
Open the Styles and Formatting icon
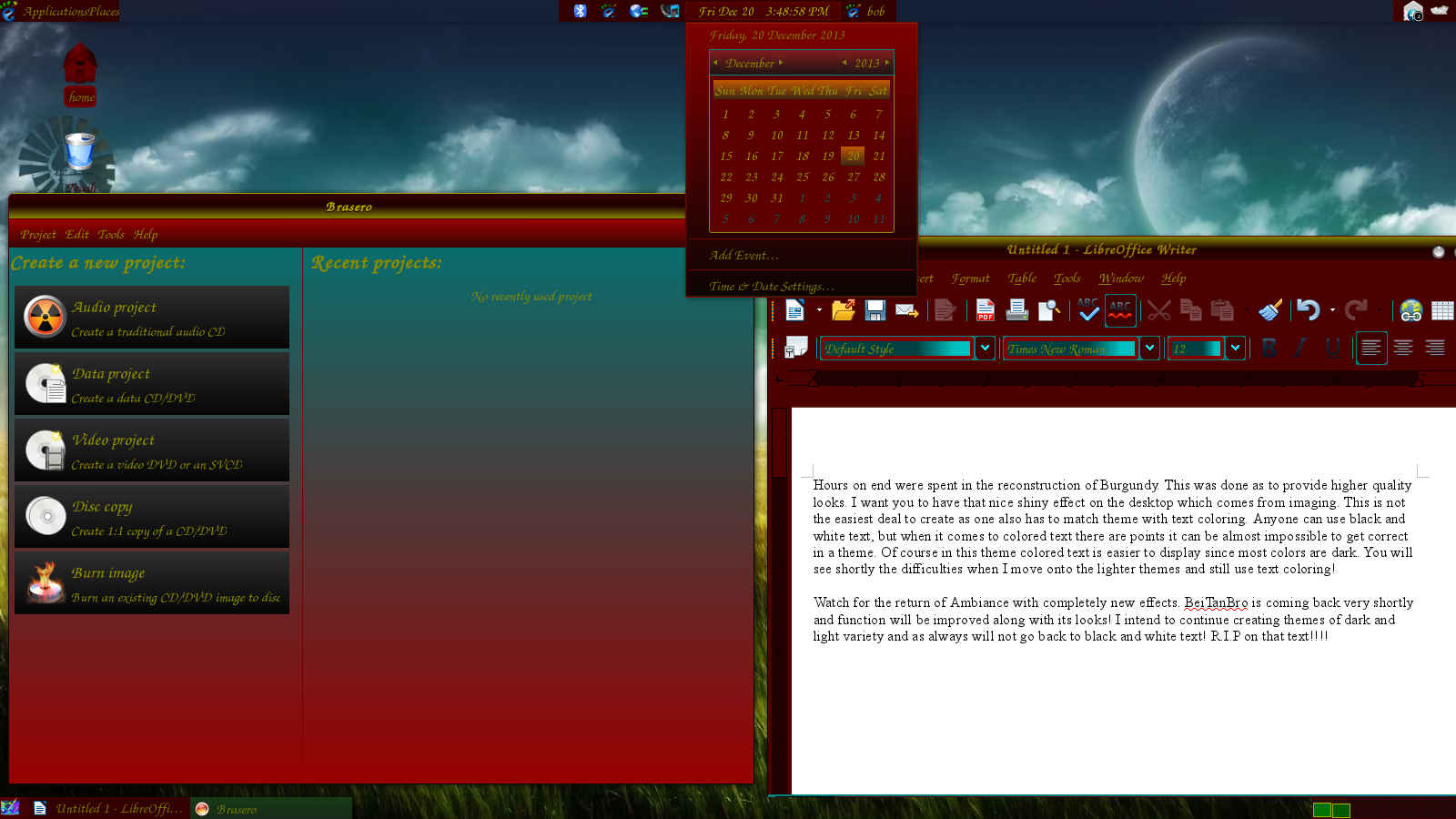pos(796,348)
